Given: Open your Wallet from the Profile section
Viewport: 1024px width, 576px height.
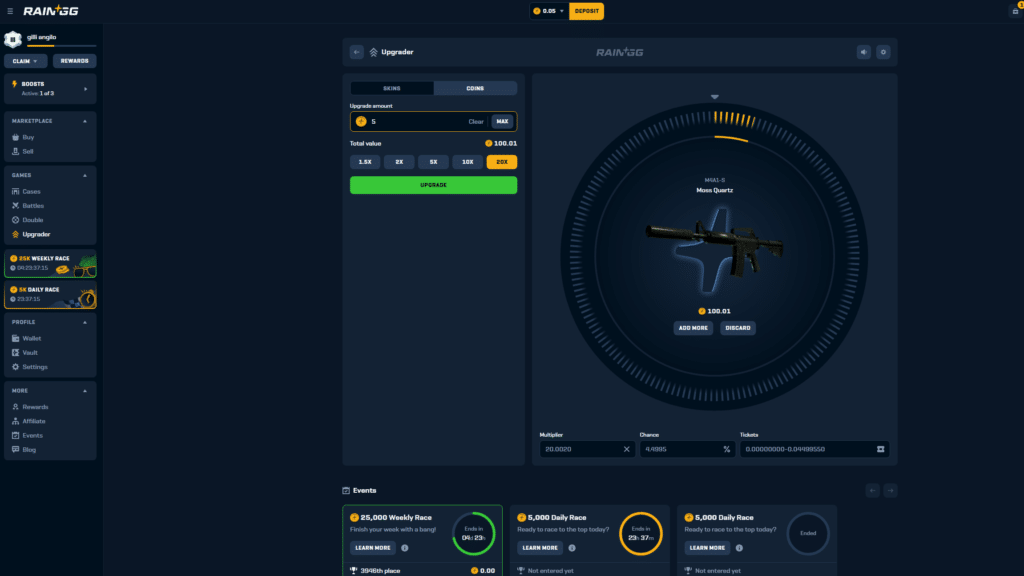Looking at the screenshot, I should coord(35,337).
